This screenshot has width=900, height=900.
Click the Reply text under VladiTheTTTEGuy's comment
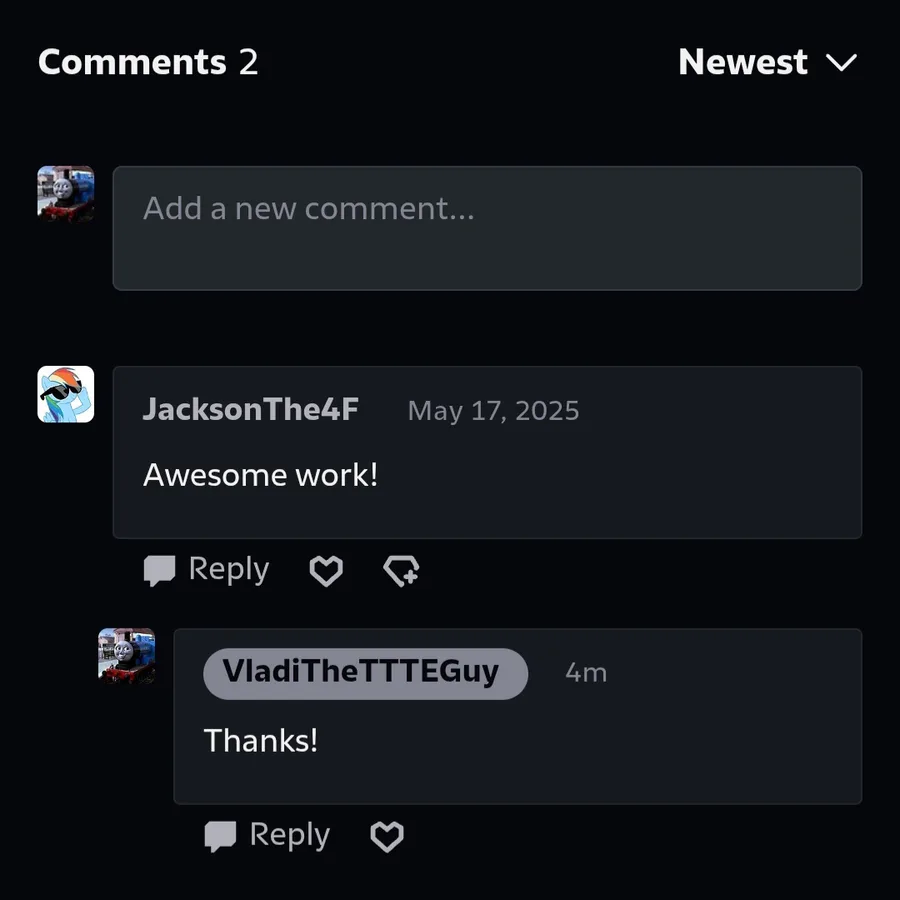[289, 836]
